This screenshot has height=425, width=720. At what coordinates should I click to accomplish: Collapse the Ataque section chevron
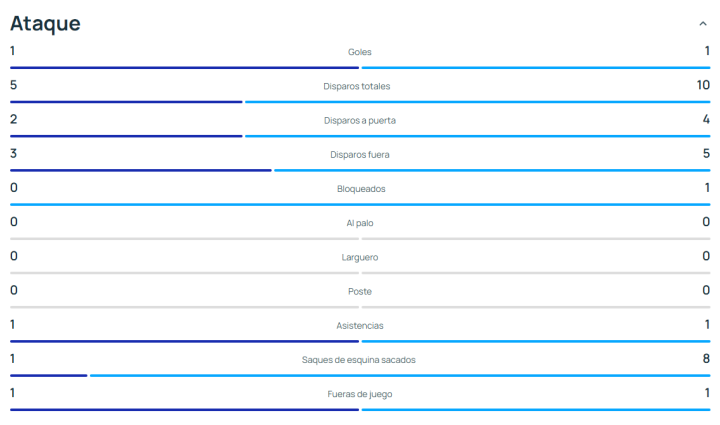pyautogui.click(x=703, y=24)
